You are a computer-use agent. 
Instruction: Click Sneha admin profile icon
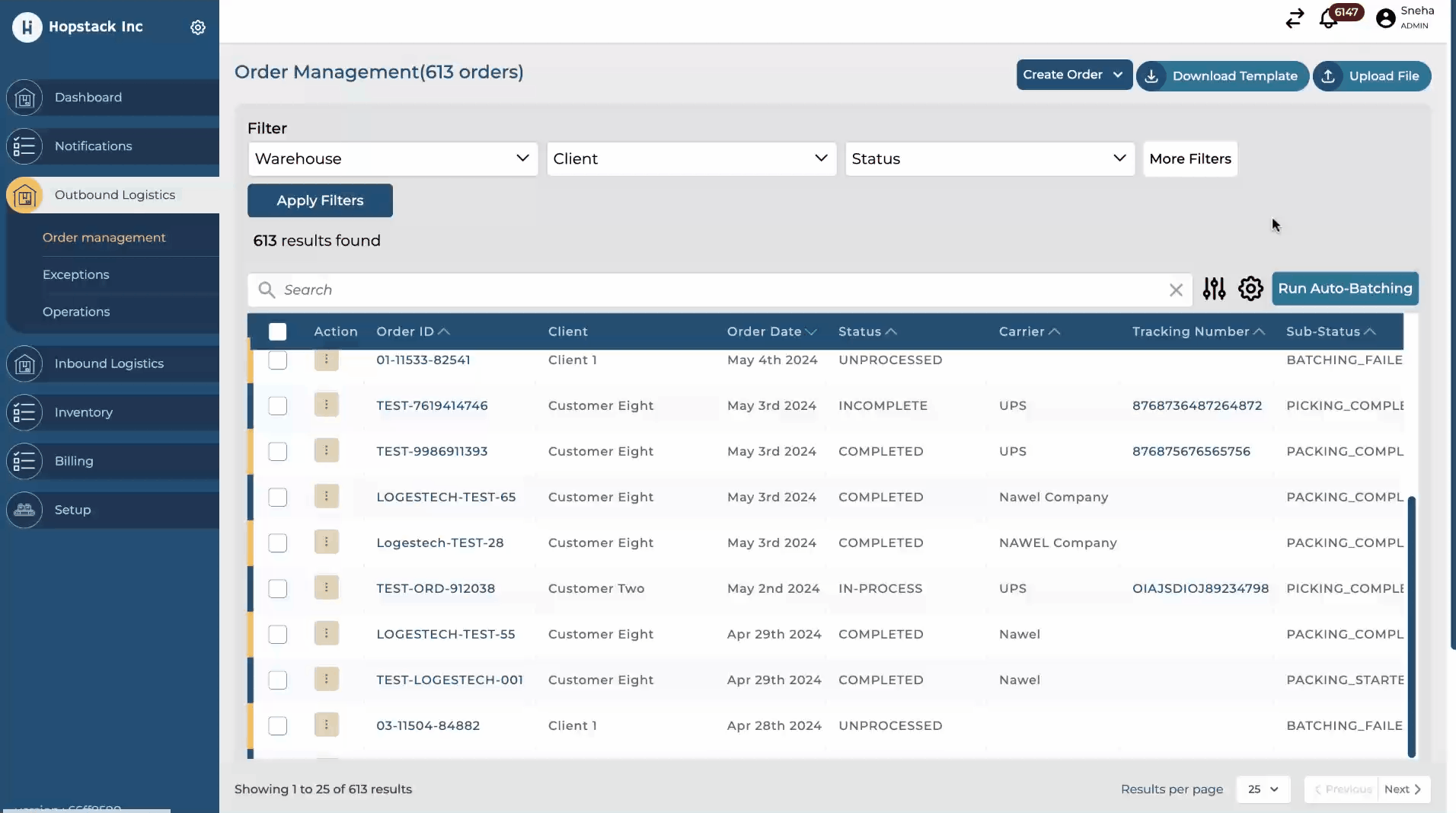(x=1386, y=18)
